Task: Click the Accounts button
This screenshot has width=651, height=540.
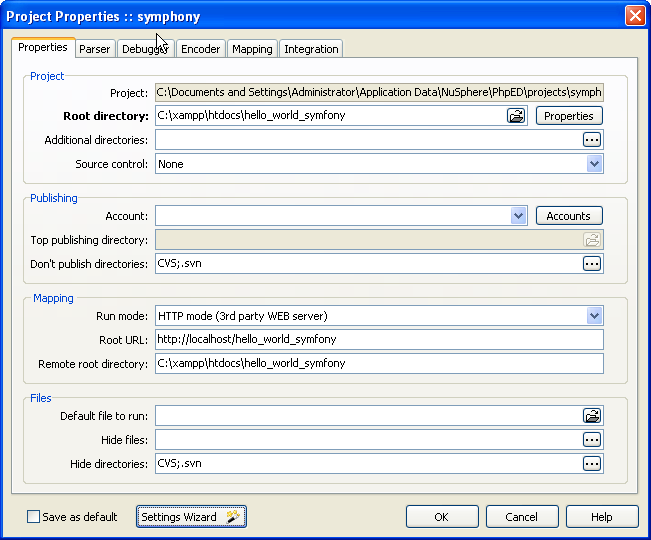Action: point(568,216)
